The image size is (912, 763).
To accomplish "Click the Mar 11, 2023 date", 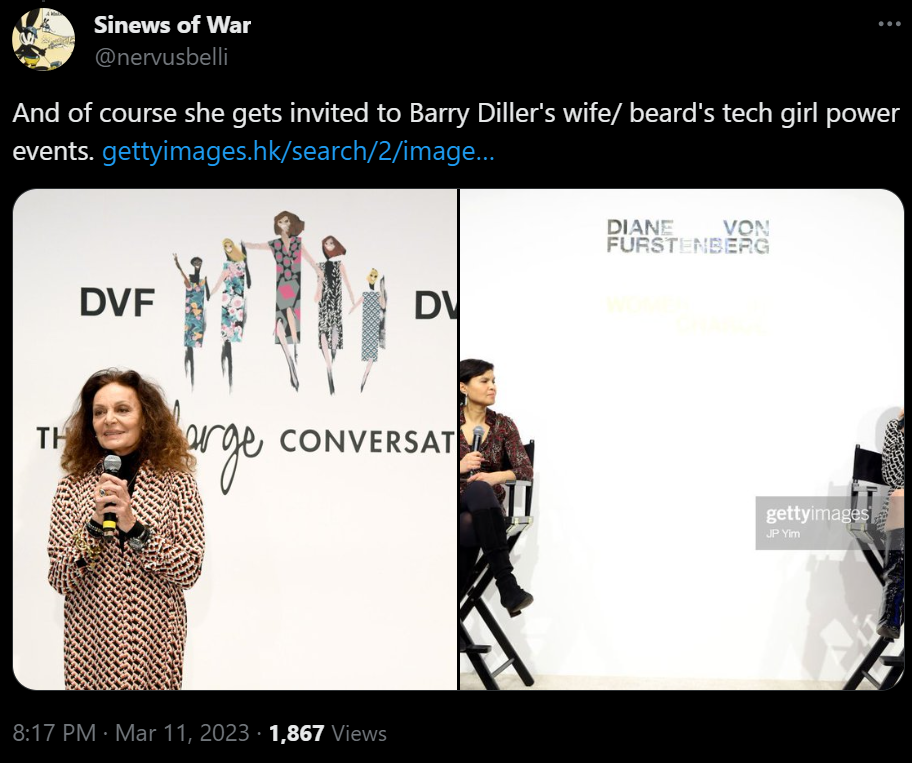I will [x=182, y=733].
